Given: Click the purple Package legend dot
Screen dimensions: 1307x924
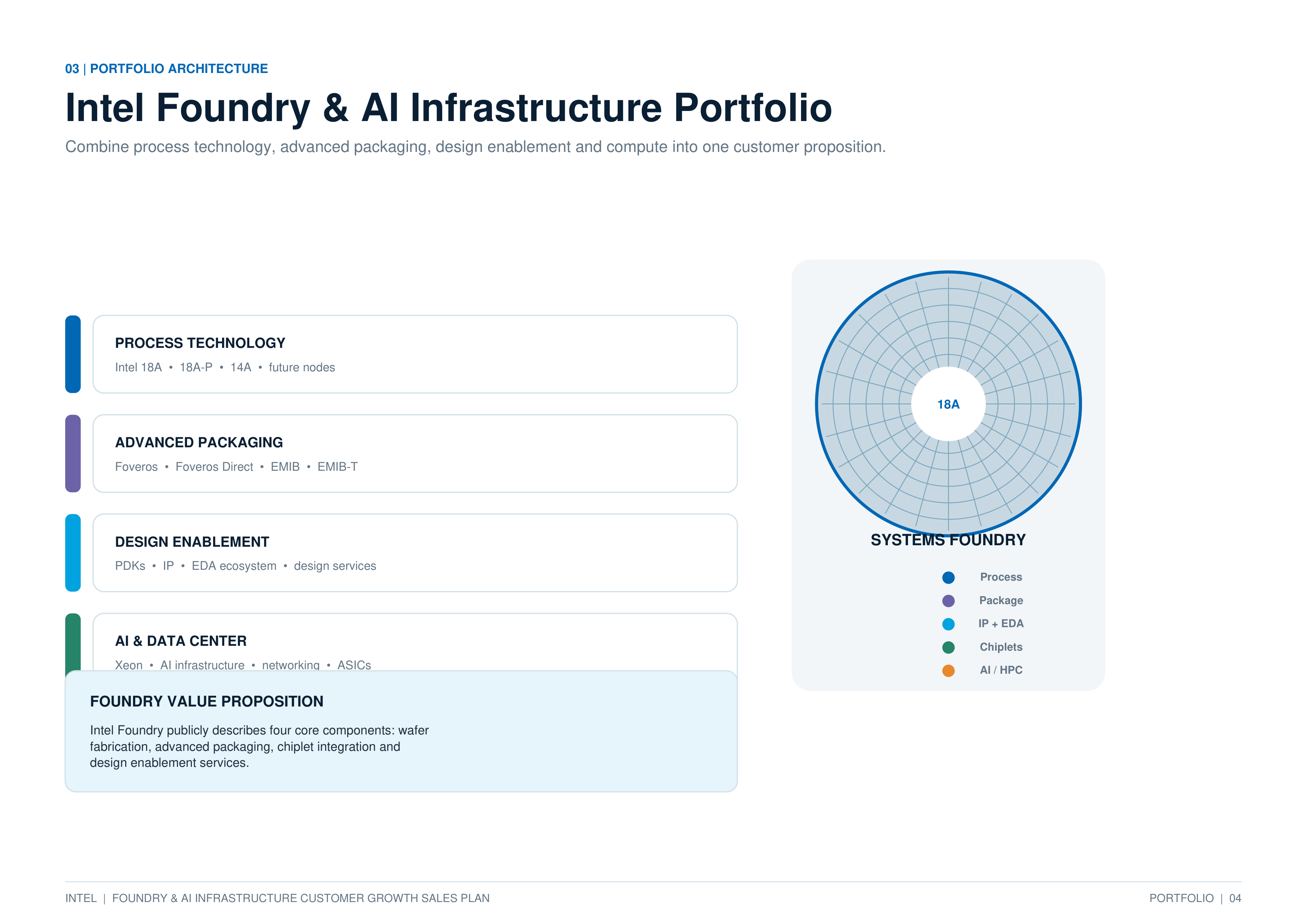Looking at the screenshot, I should pos(948,601).
